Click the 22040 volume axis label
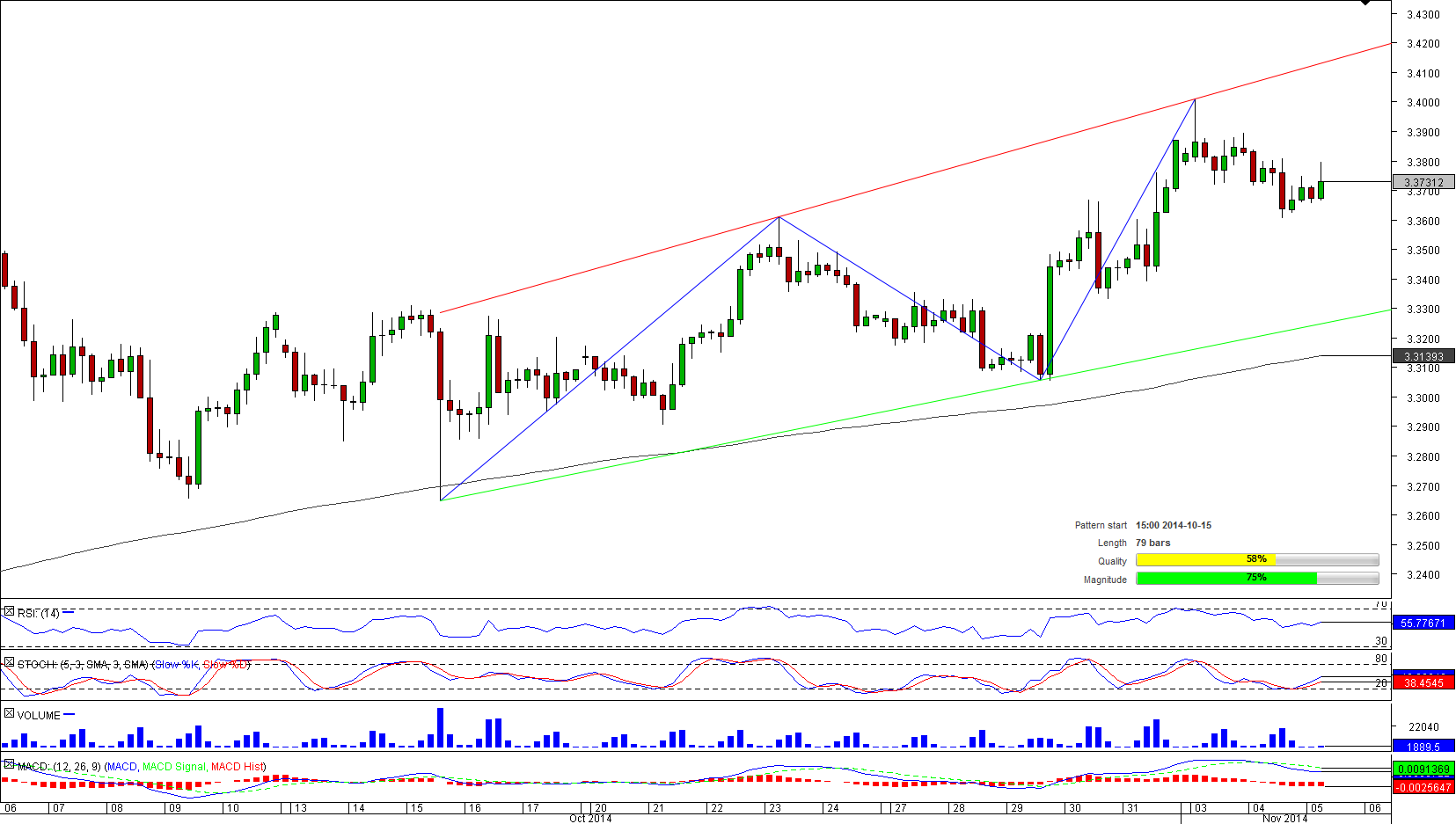1456x824 pixels. (x=1424, y=727)
